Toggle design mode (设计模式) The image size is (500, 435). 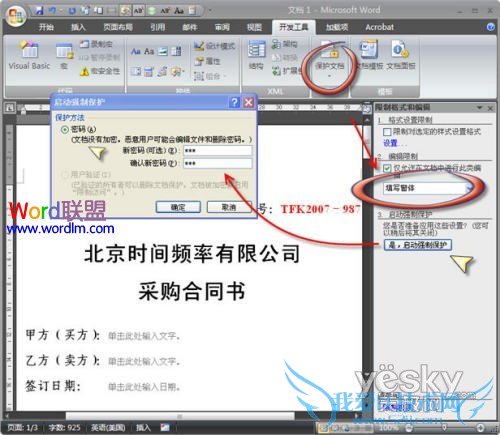214,46
